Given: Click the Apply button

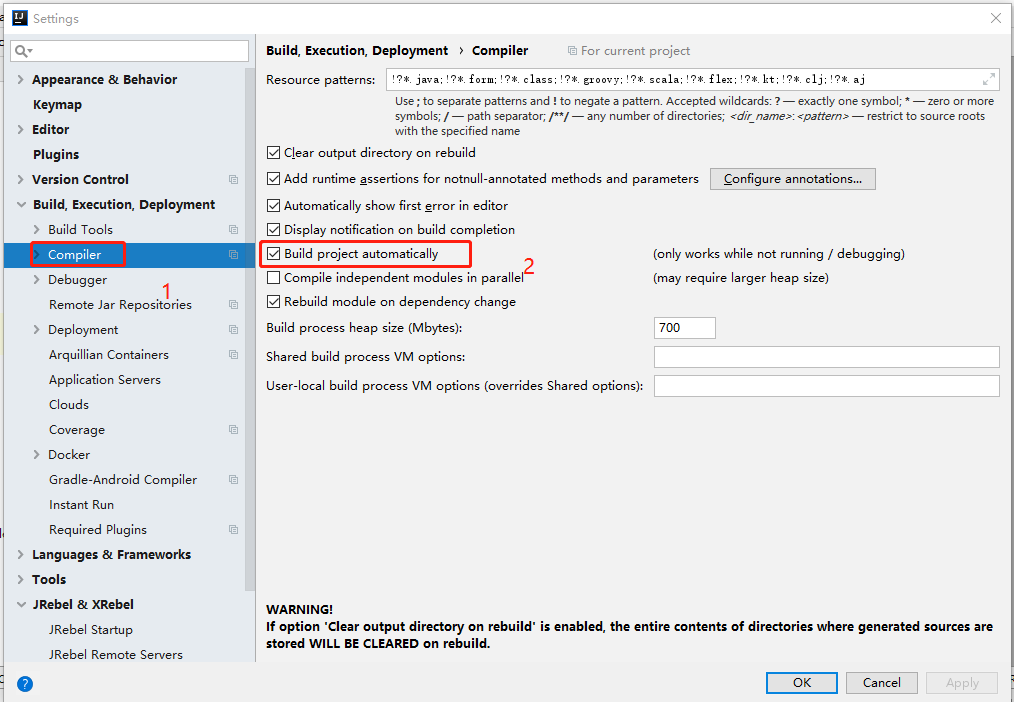Looking at the screenshot, I should (x=962, y=683).
